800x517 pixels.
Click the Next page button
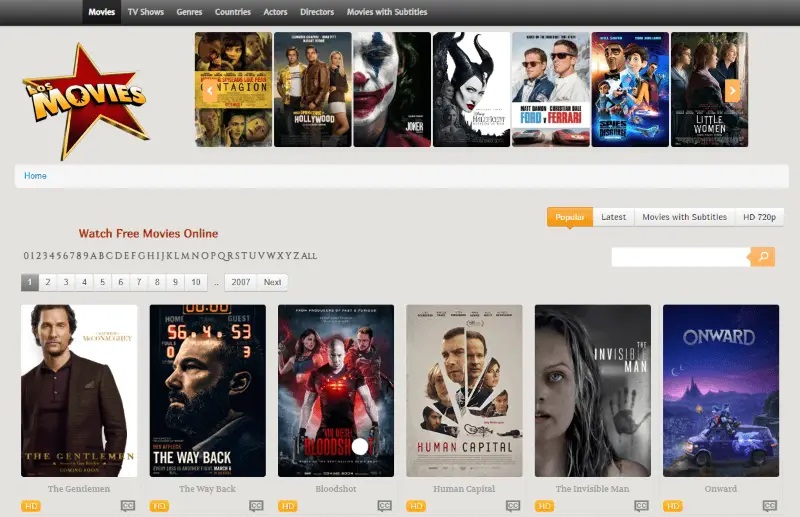272,282
